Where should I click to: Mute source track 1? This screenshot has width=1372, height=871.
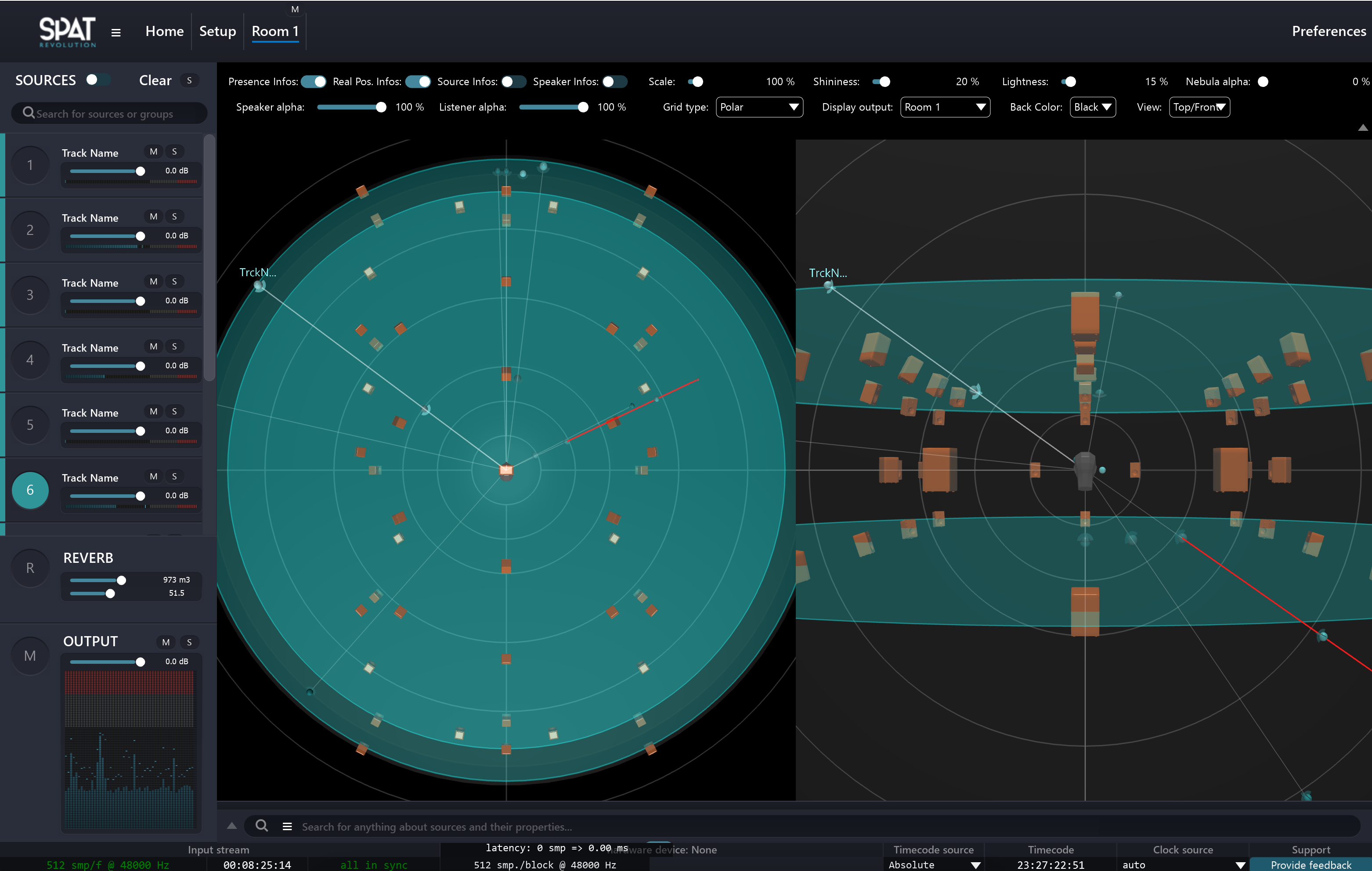coord(153,151)
